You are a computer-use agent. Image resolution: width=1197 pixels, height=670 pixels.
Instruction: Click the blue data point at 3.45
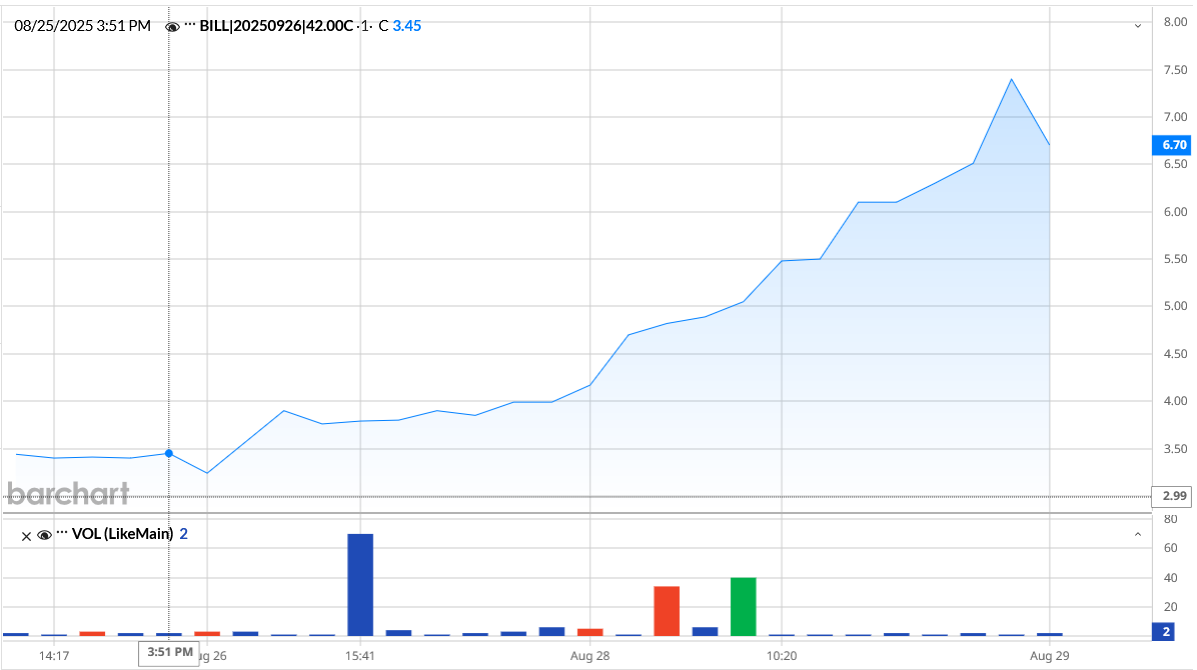click(168, 453)
